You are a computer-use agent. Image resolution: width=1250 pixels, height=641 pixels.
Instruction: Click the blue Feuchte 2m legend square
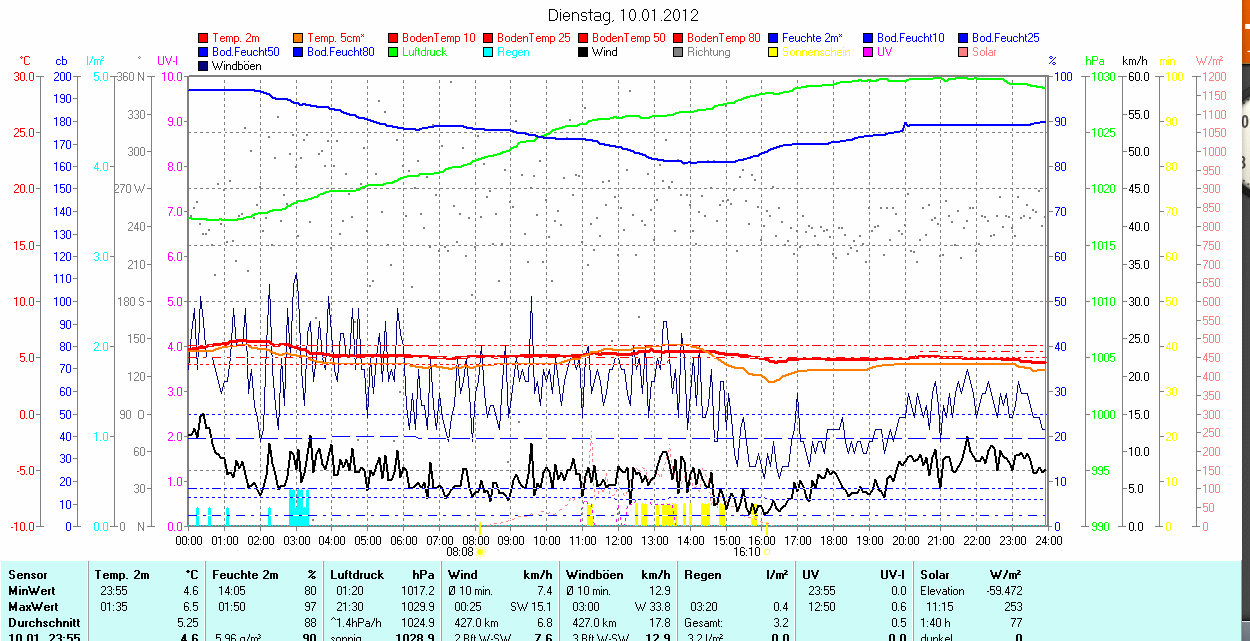(x=774, y=38)
